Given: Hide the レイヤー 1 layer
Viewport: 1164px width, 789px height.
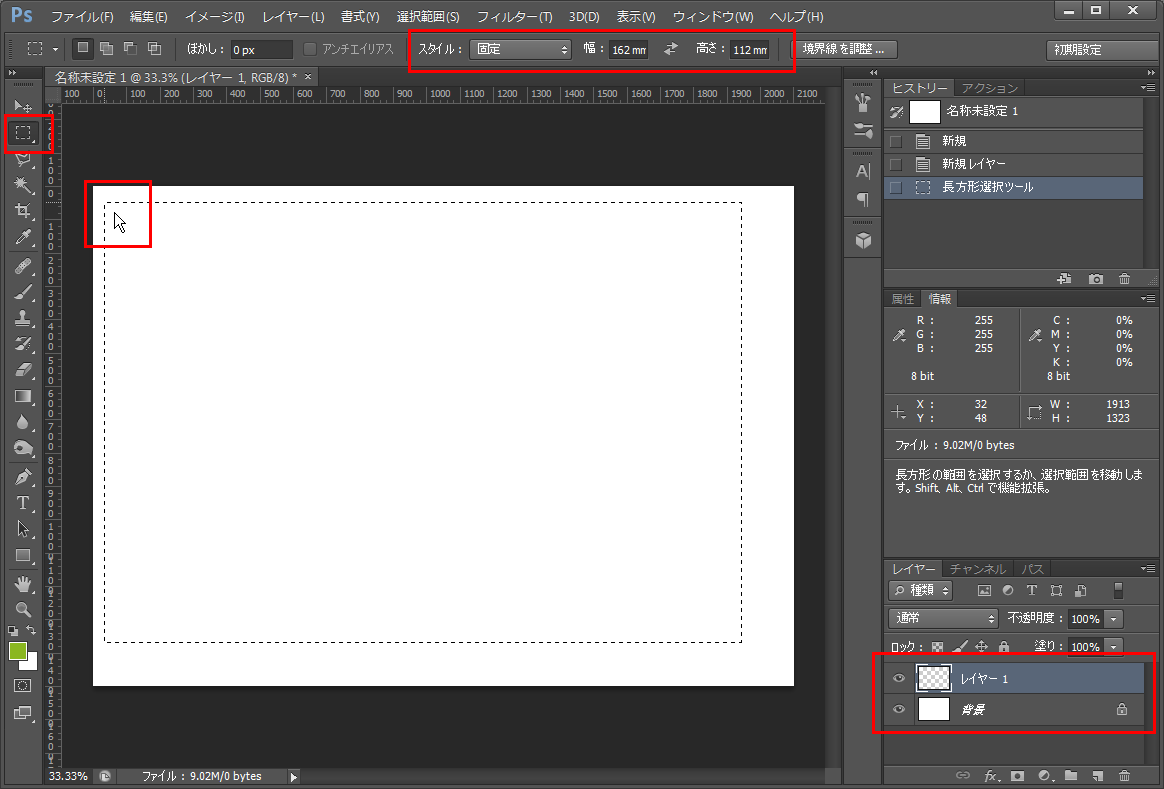Looking at the screenshot, I should point(899,679).
